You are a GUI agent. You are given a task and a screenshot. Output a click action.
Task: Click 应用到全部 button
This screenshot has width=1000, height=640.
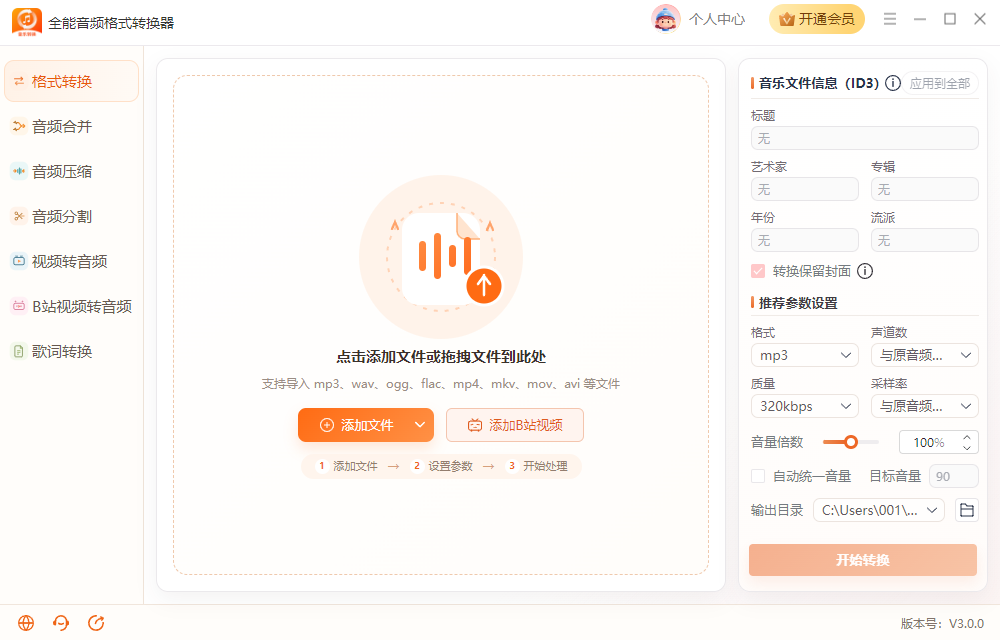(x=939, y=84)
